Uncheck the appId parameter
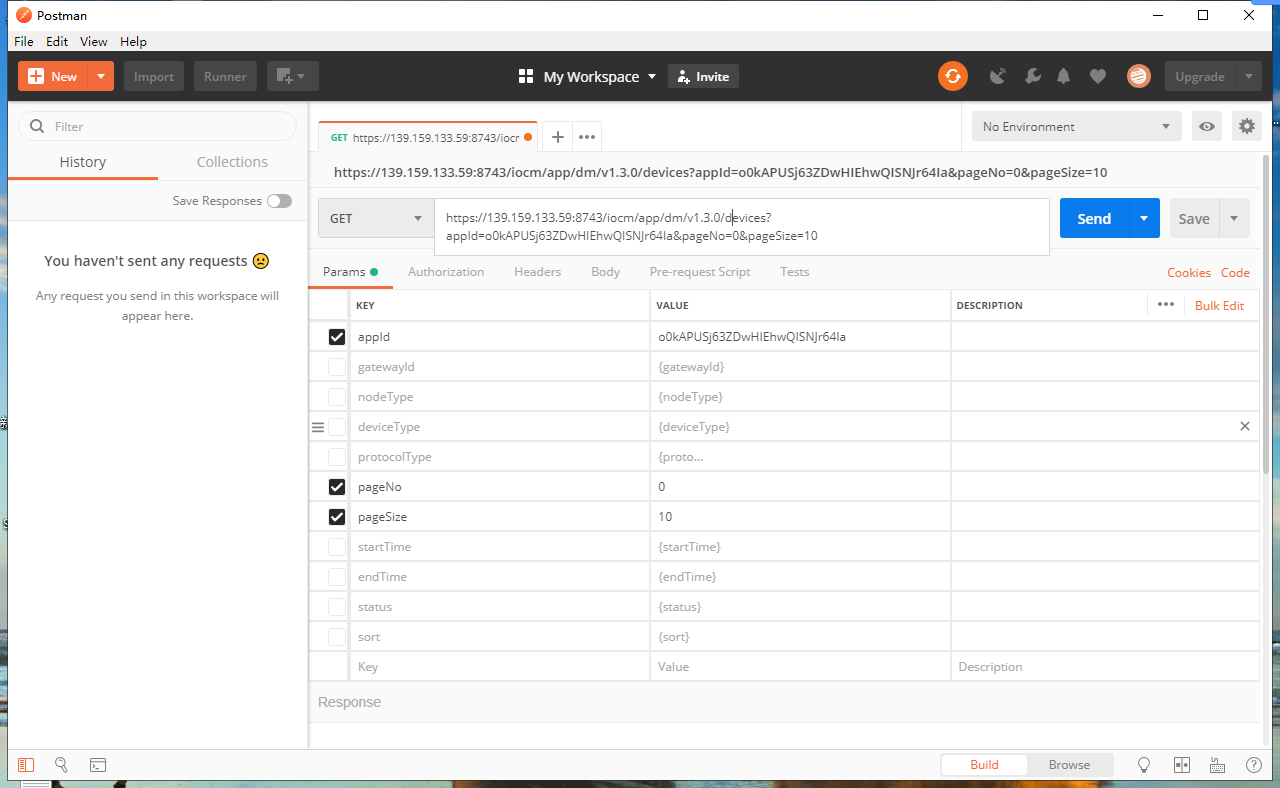Viewport: 1280px width, 788px height. [x=337, y=337]
